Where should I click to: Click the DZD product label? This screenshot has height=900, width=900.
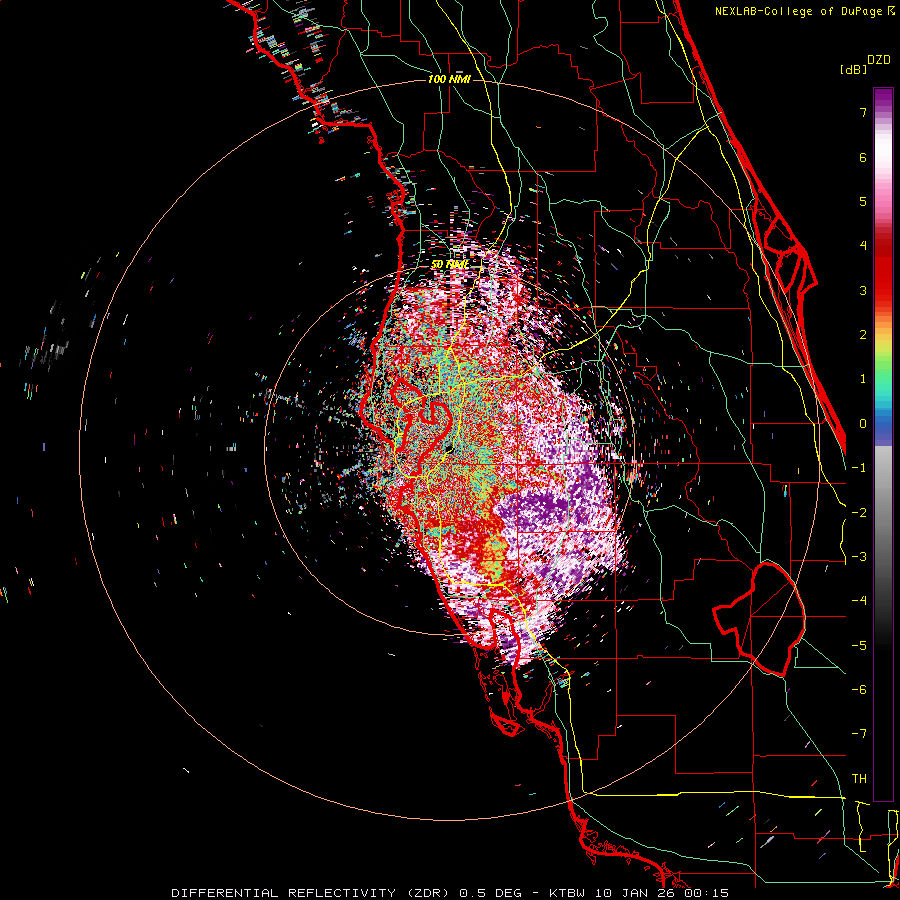point(878,60)
